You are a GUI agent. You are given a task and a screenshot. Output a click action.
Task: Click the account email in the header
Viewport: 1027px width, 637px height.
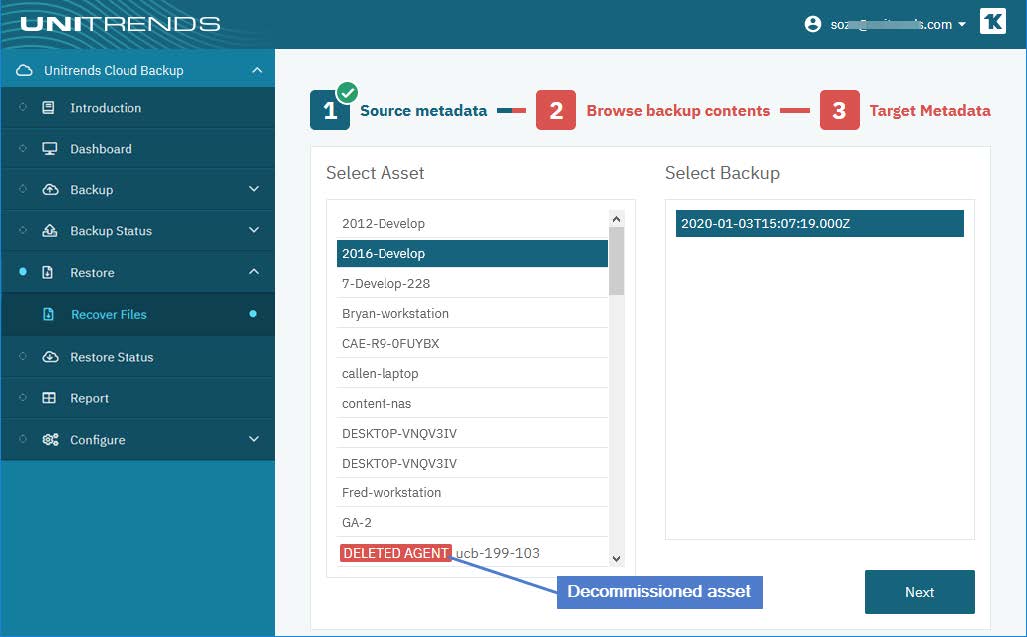(891, 25)
